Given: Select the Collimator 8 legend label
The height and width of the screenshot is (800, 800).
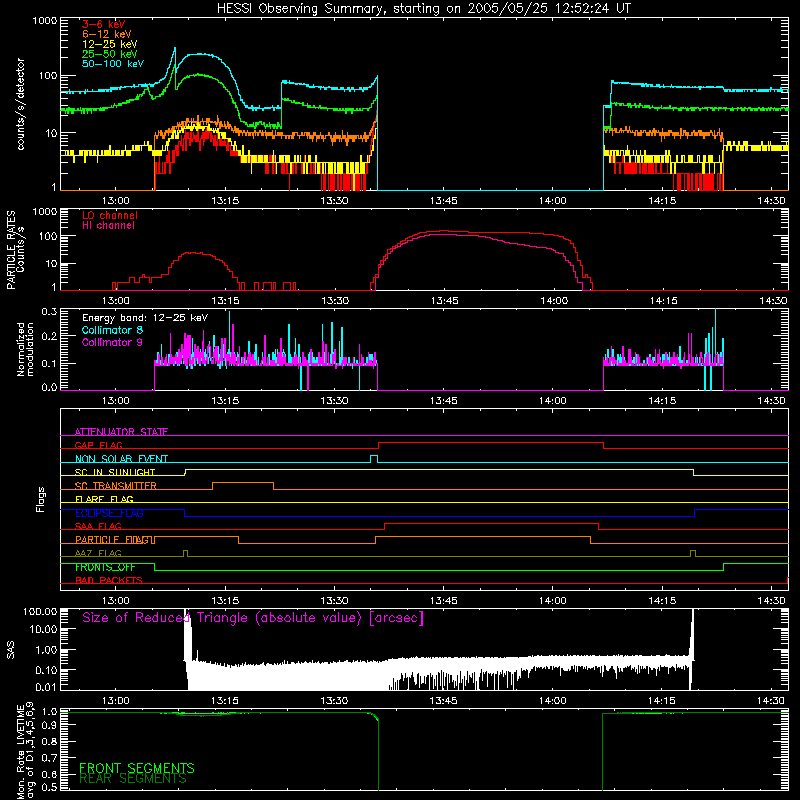Looking at the screenshot, I should (x=112, y=330).
